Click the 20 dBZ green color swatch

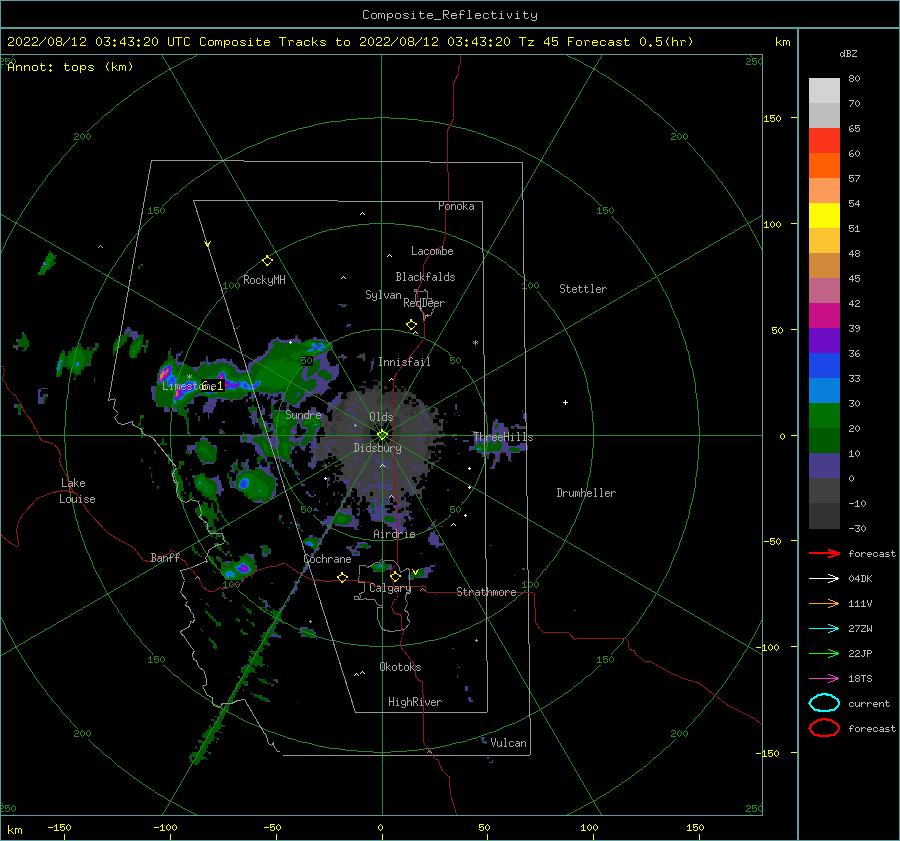824,415
